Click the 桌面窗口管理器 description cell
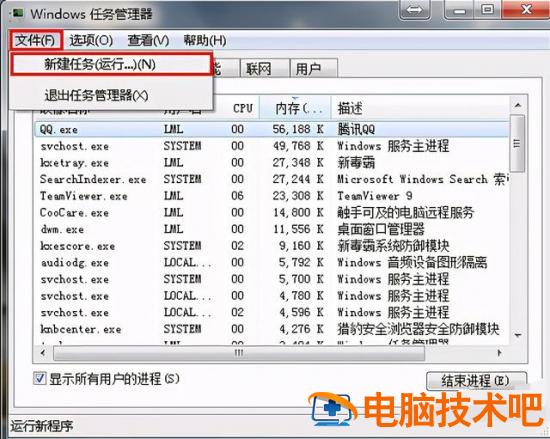 [381, 229]
